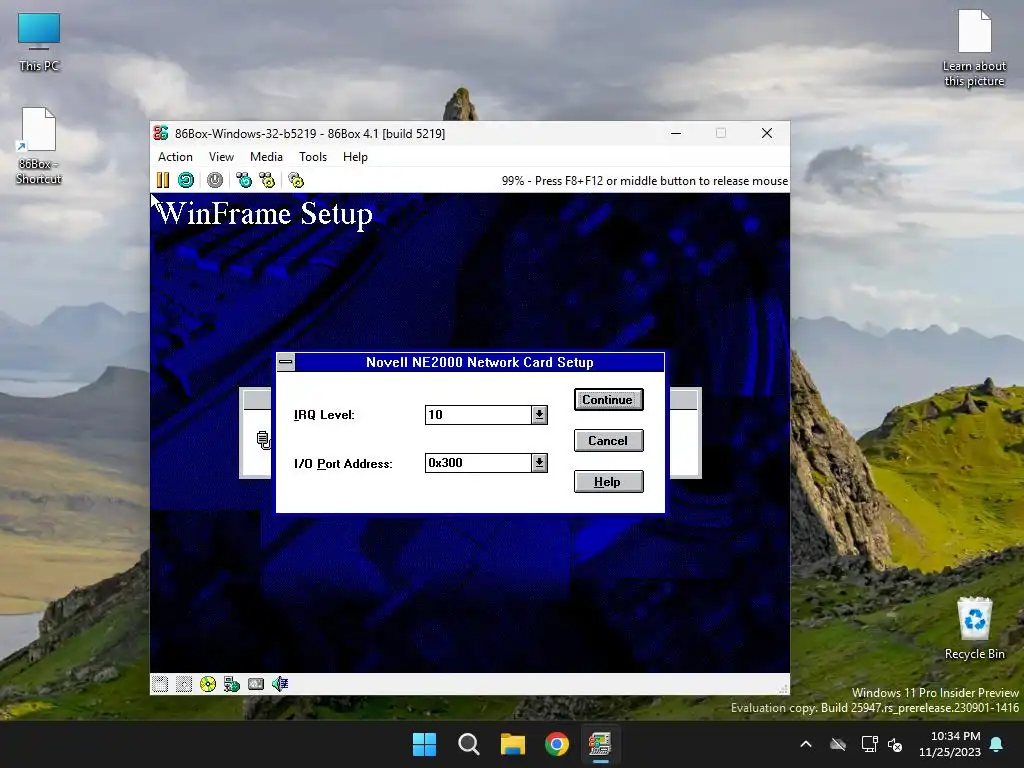Click the hard disk status bar icon

pyautogui.click(x=256, y=684)
